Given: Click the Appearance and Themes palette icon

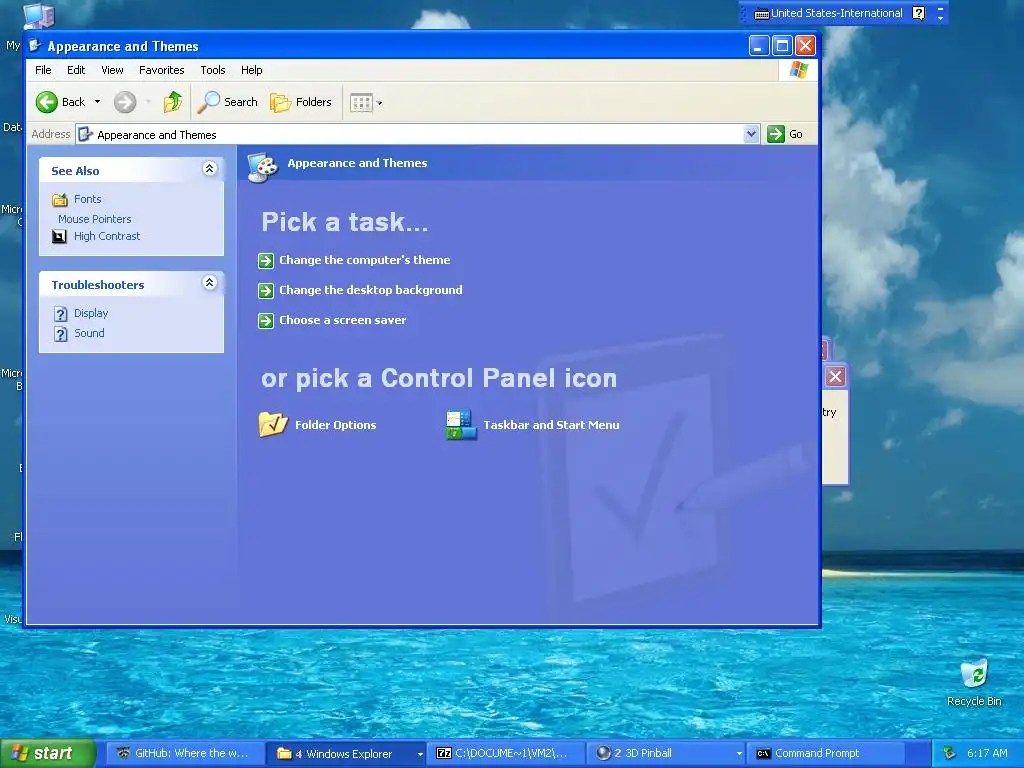Looking at the screenshot, I should (263, 167).
